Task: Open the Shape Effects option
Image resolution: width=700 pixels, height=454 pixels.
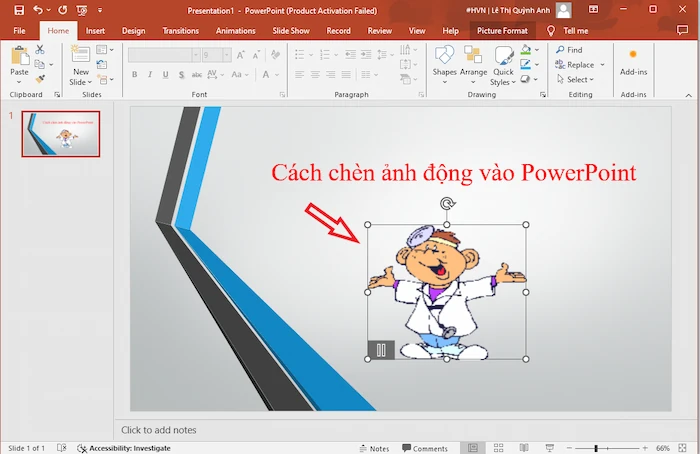Action: point(525,79)
